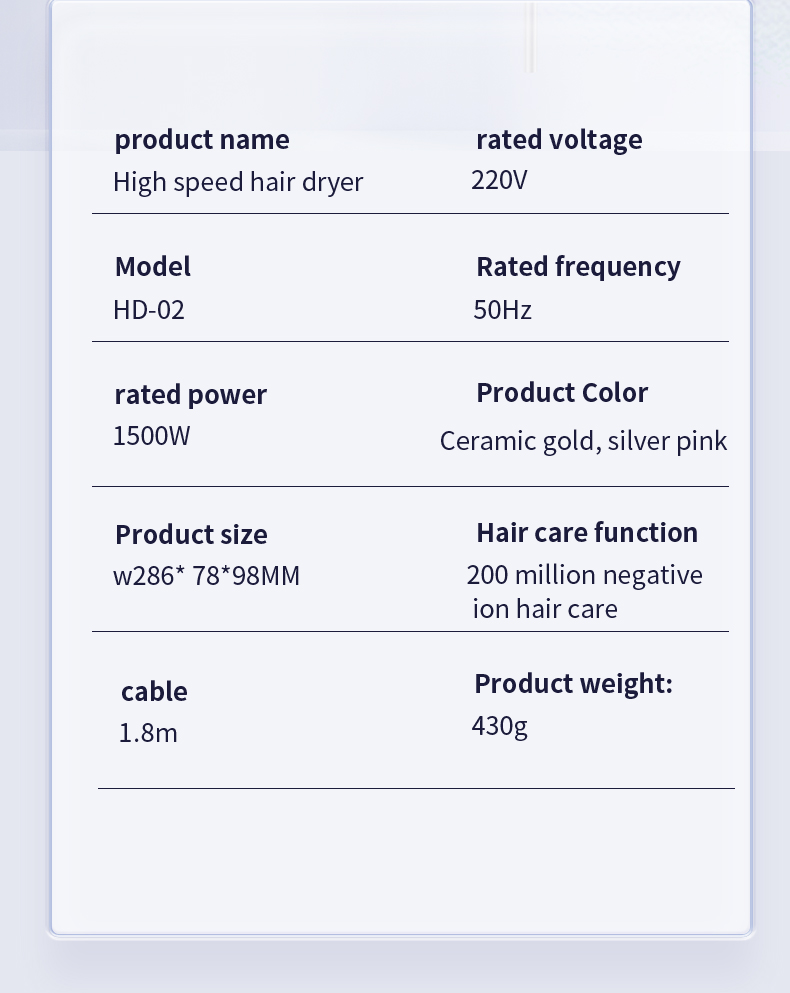This screenshot has height=993, width=790.
Task: Select the w286* 78*98MM dimensions
Action: 207,576
